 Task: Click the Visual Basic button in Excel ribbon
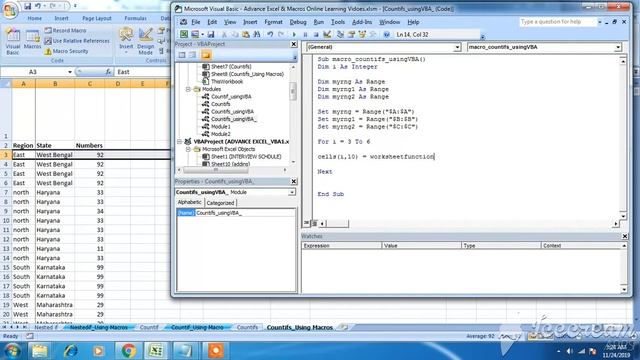coord(13,41)
